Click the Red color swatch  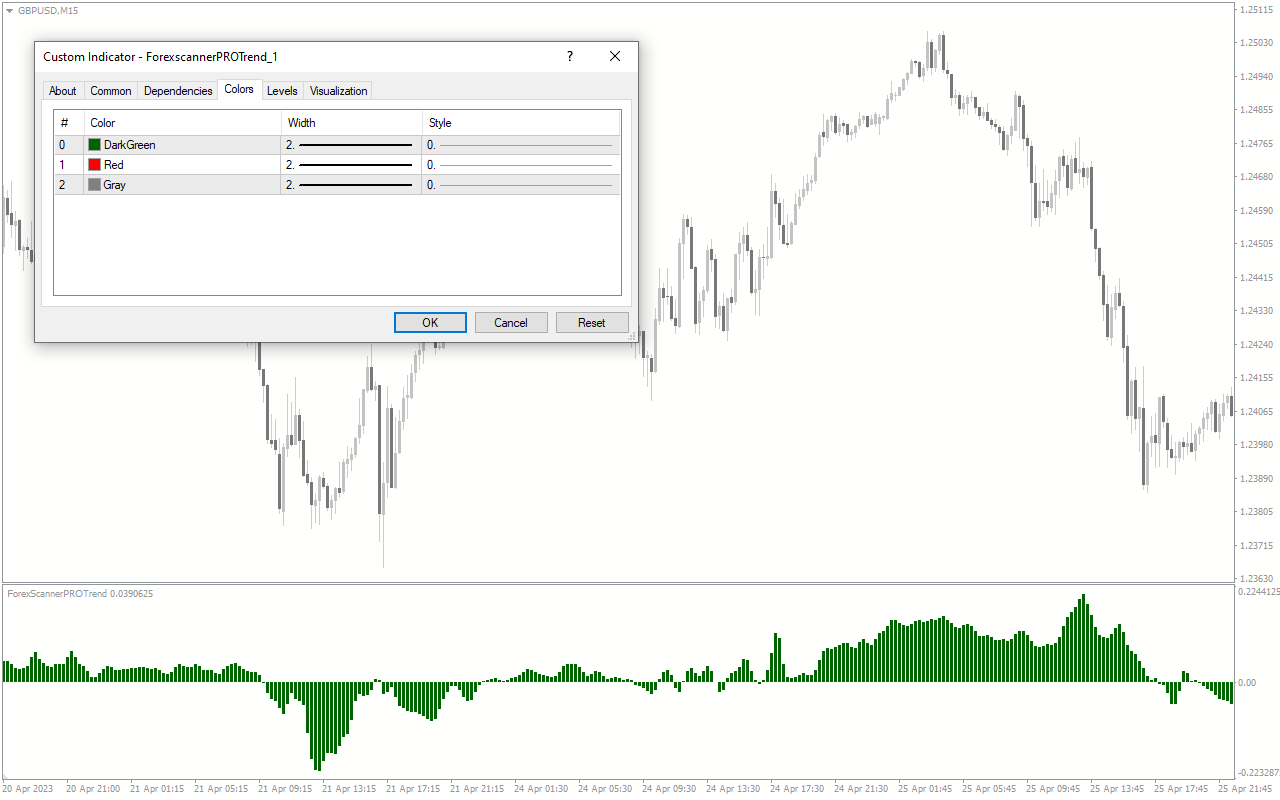click(95, 165)
